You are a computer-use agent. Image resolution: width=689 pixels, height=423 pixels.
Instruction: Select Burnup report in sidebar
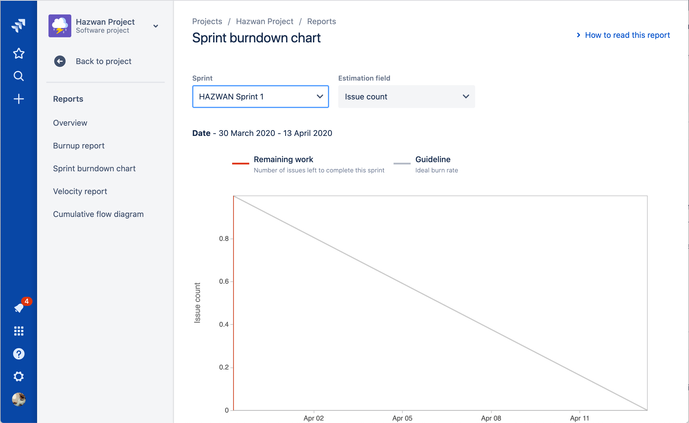(x=79, y=146)
